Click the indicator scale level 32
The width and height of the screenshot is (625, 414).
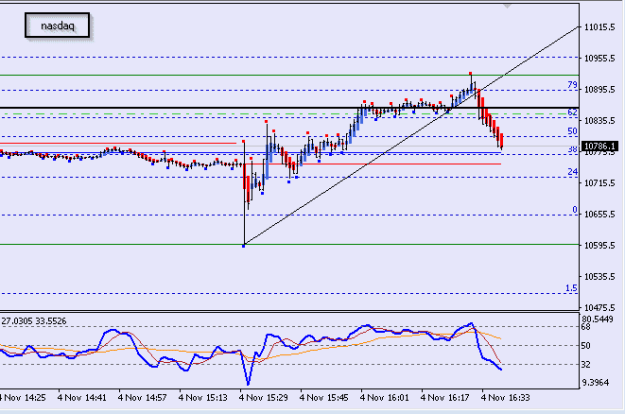click(586, 364)
